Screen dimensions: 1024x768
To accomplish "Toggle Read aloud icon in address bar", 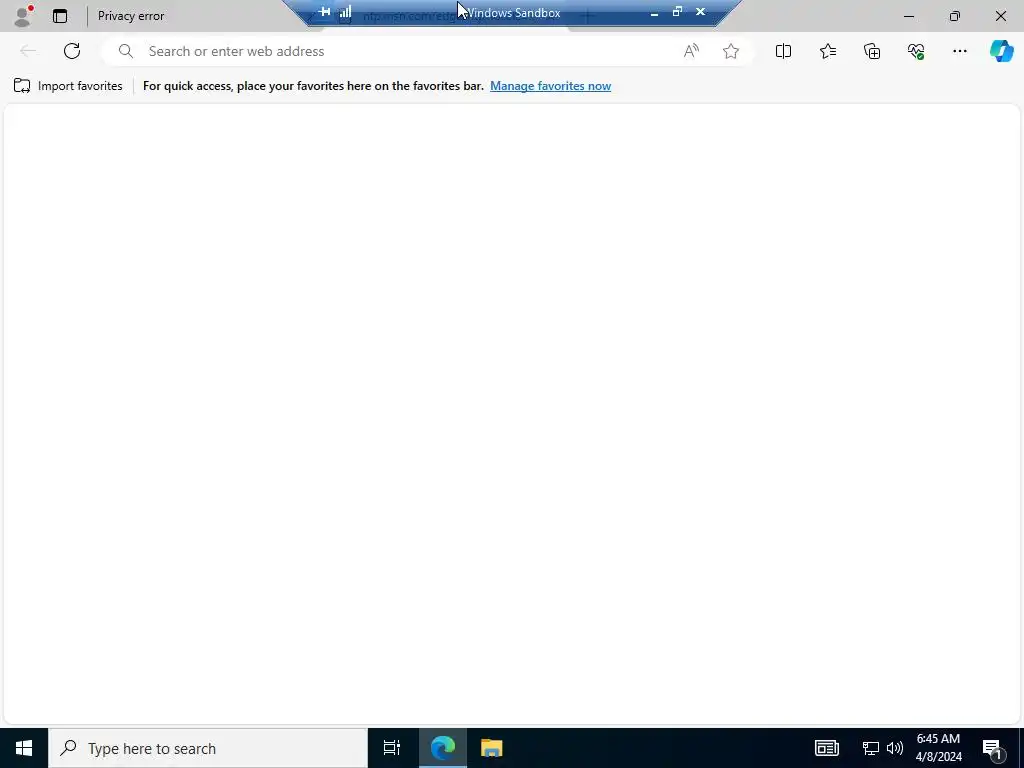I will (x=691, y=51).
